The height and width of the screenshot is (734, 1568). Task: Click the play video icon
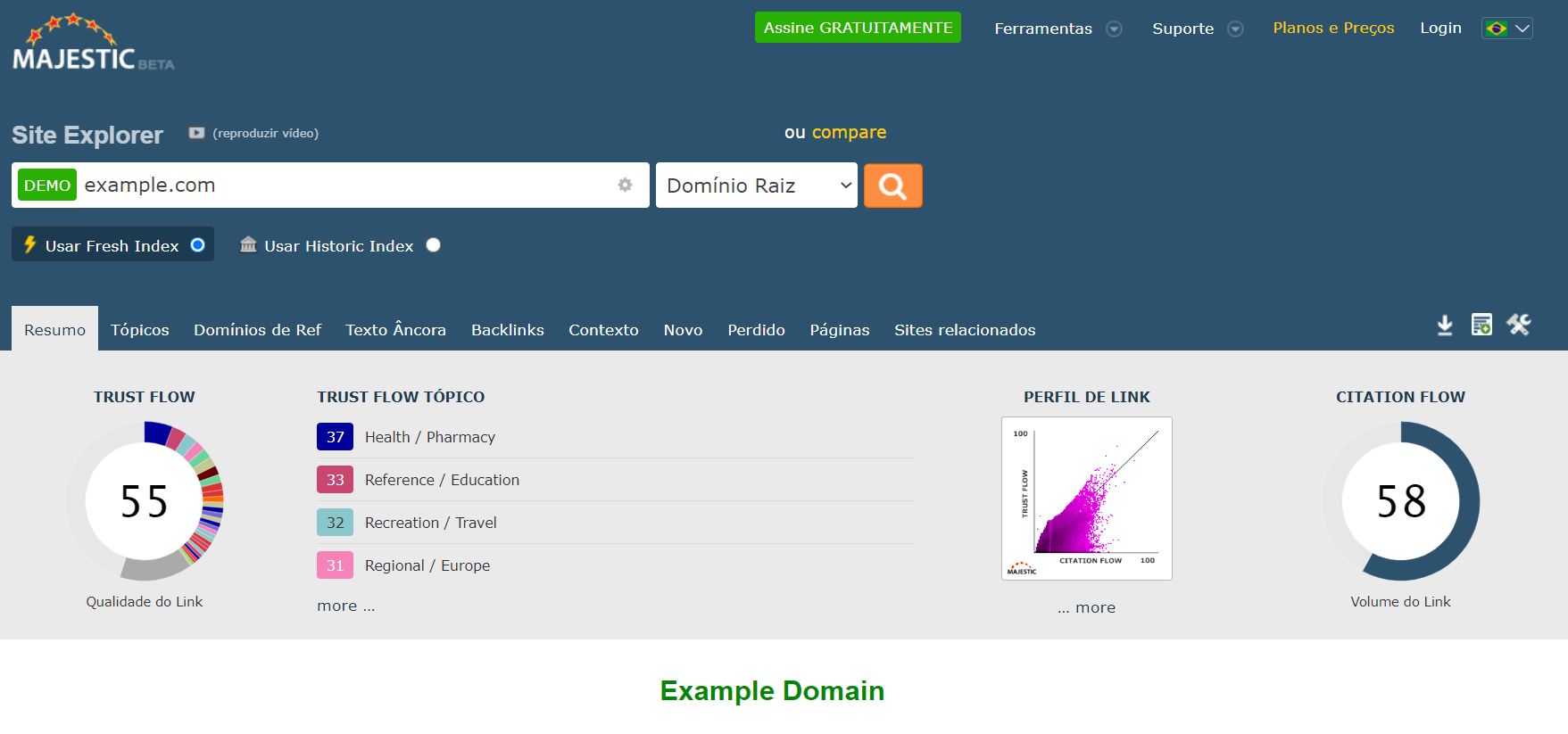[196, 133]
